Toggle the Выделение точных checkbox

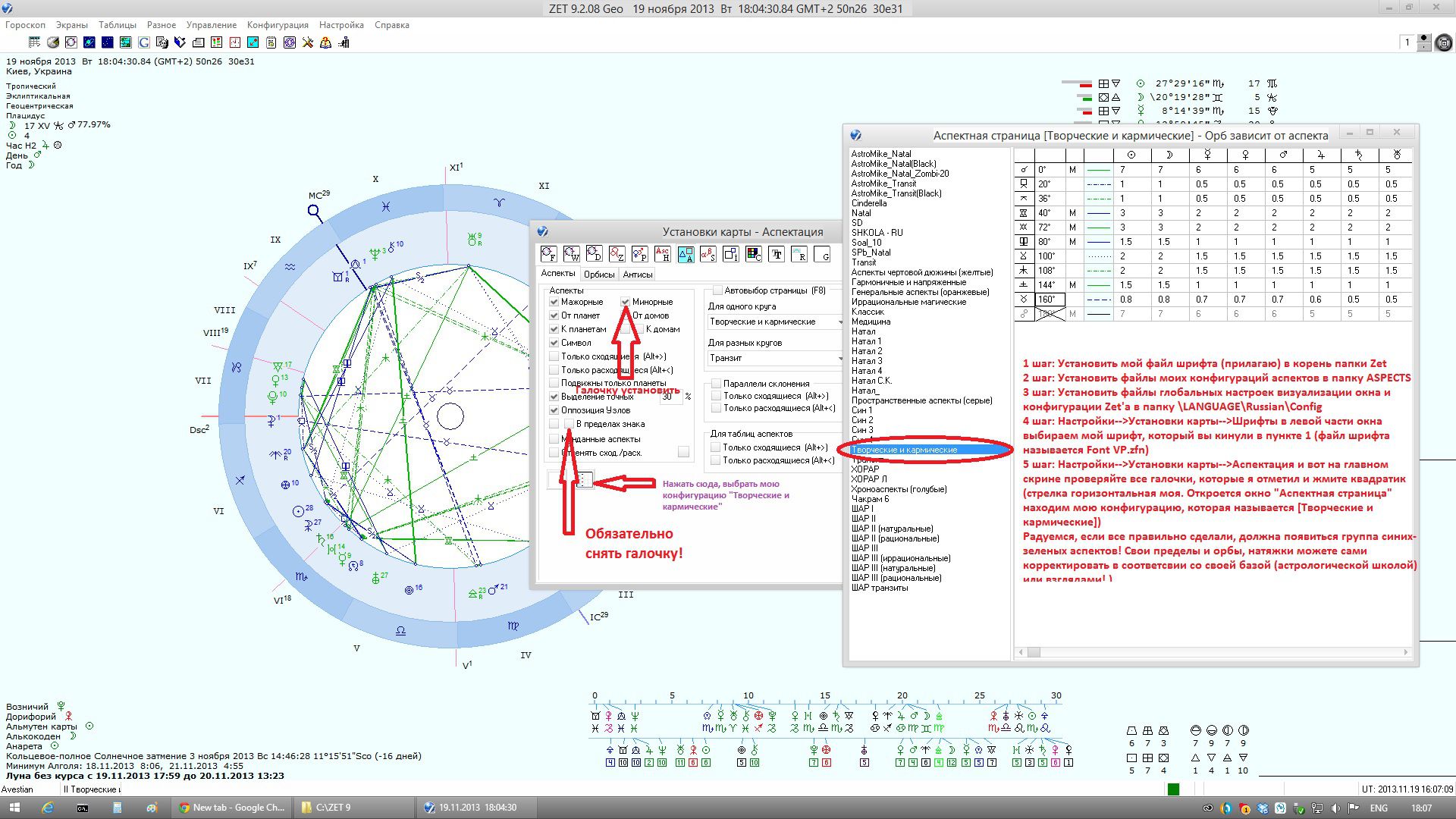[x=554, y=397]
